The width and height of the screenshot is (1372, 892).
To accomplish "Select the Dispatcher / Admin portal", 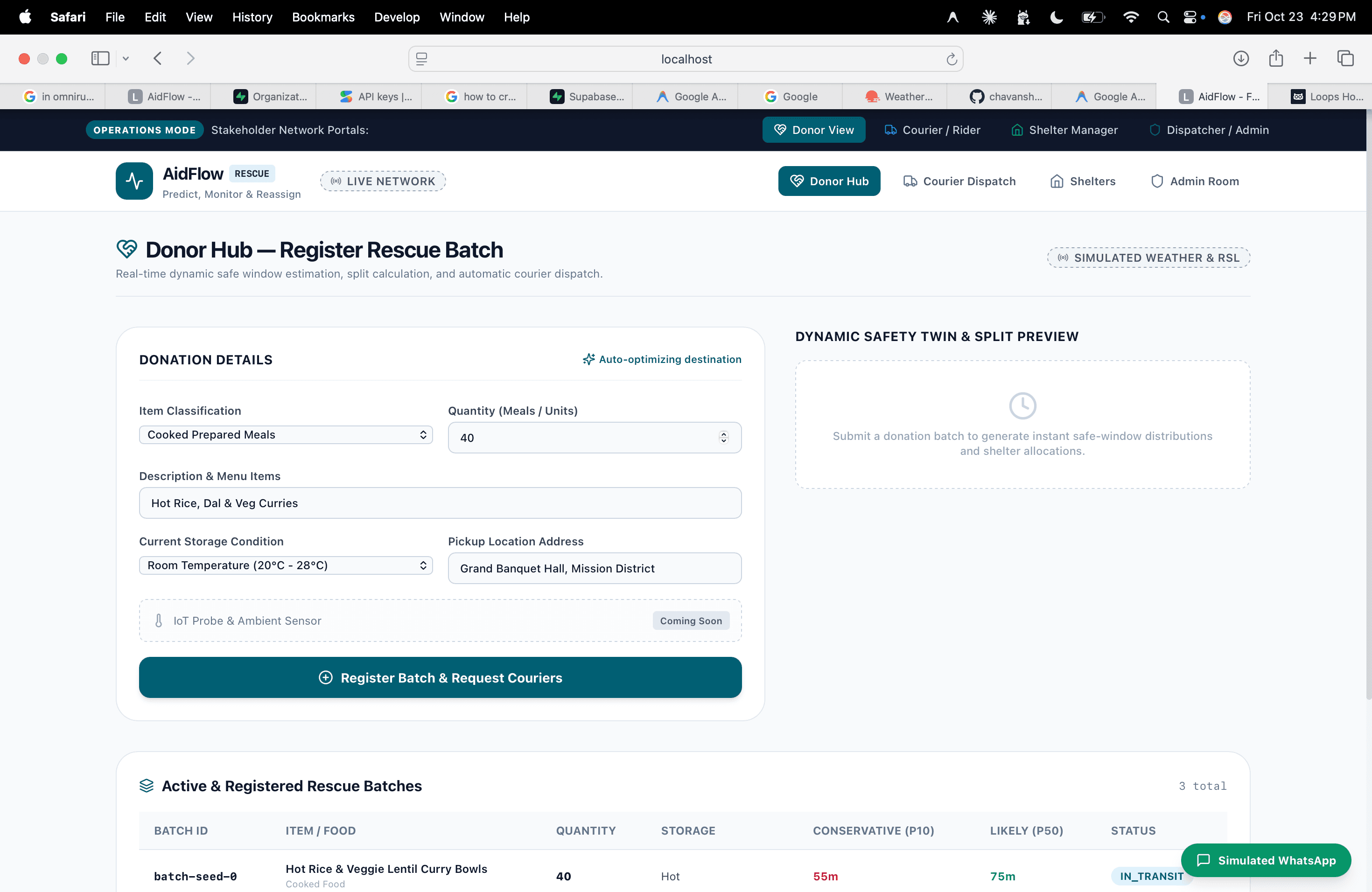I will [1209, 130].
